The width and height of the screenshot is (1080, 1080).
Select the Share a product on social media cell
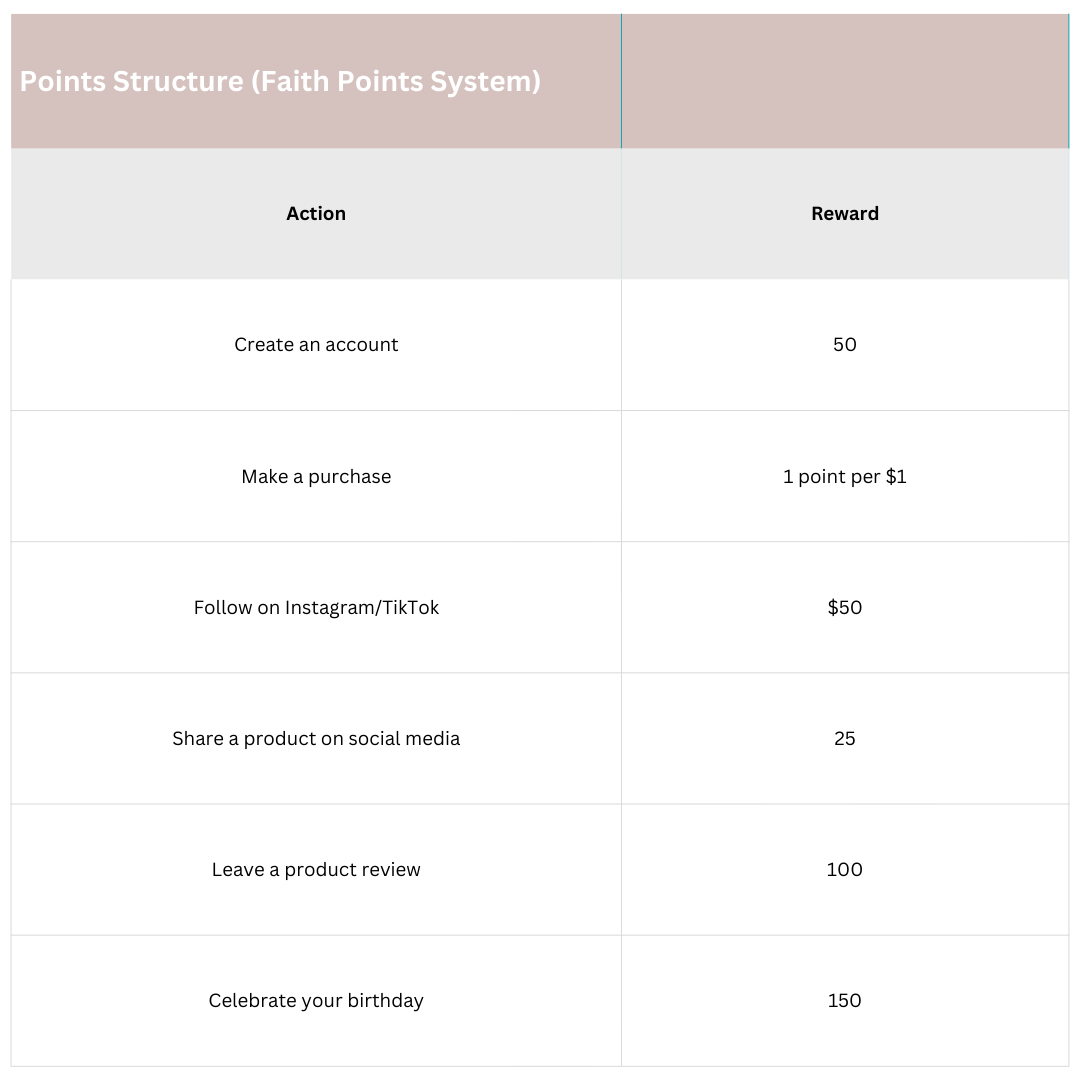[316, 739]
